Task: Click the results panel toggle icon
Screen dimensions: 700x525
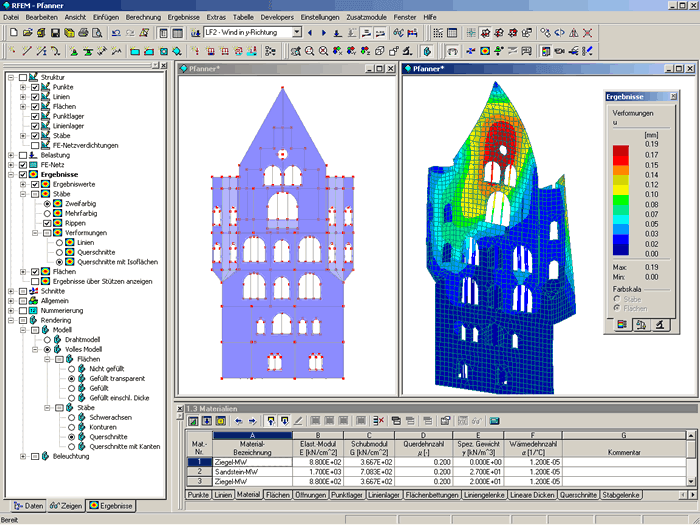Action: coord(545,51)
